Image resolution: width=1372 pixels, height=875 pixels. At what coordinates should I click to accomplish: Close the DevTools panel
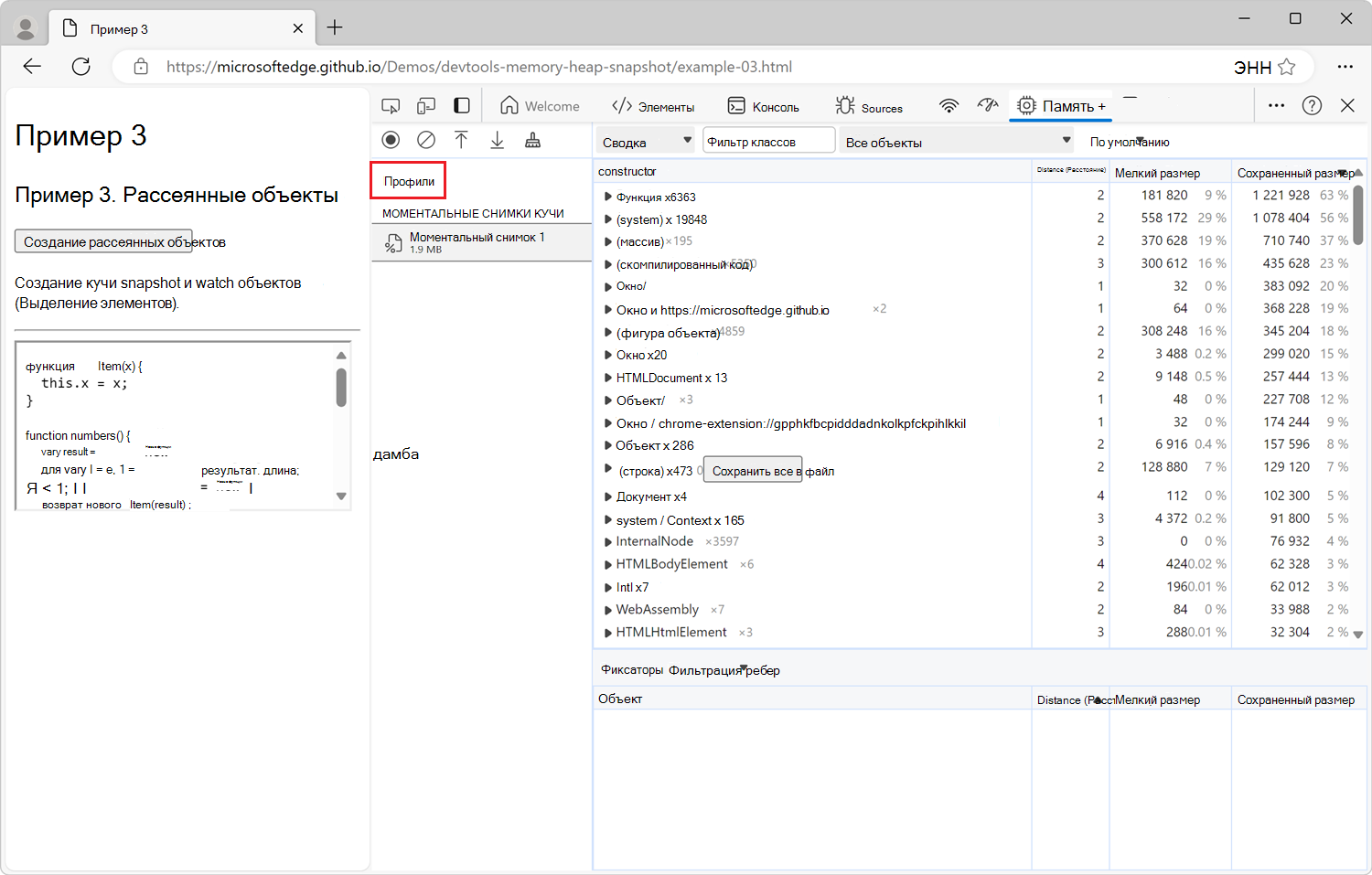[1347, 106]
